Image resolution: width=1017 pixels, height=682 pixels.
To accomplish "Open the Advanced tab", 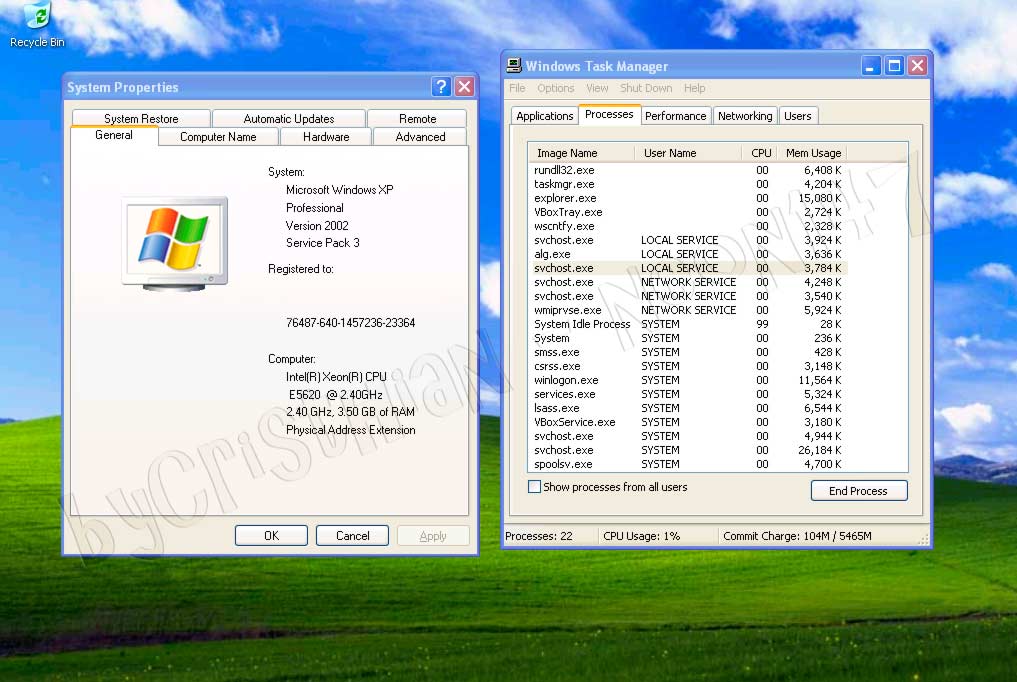I will point(420,137).
